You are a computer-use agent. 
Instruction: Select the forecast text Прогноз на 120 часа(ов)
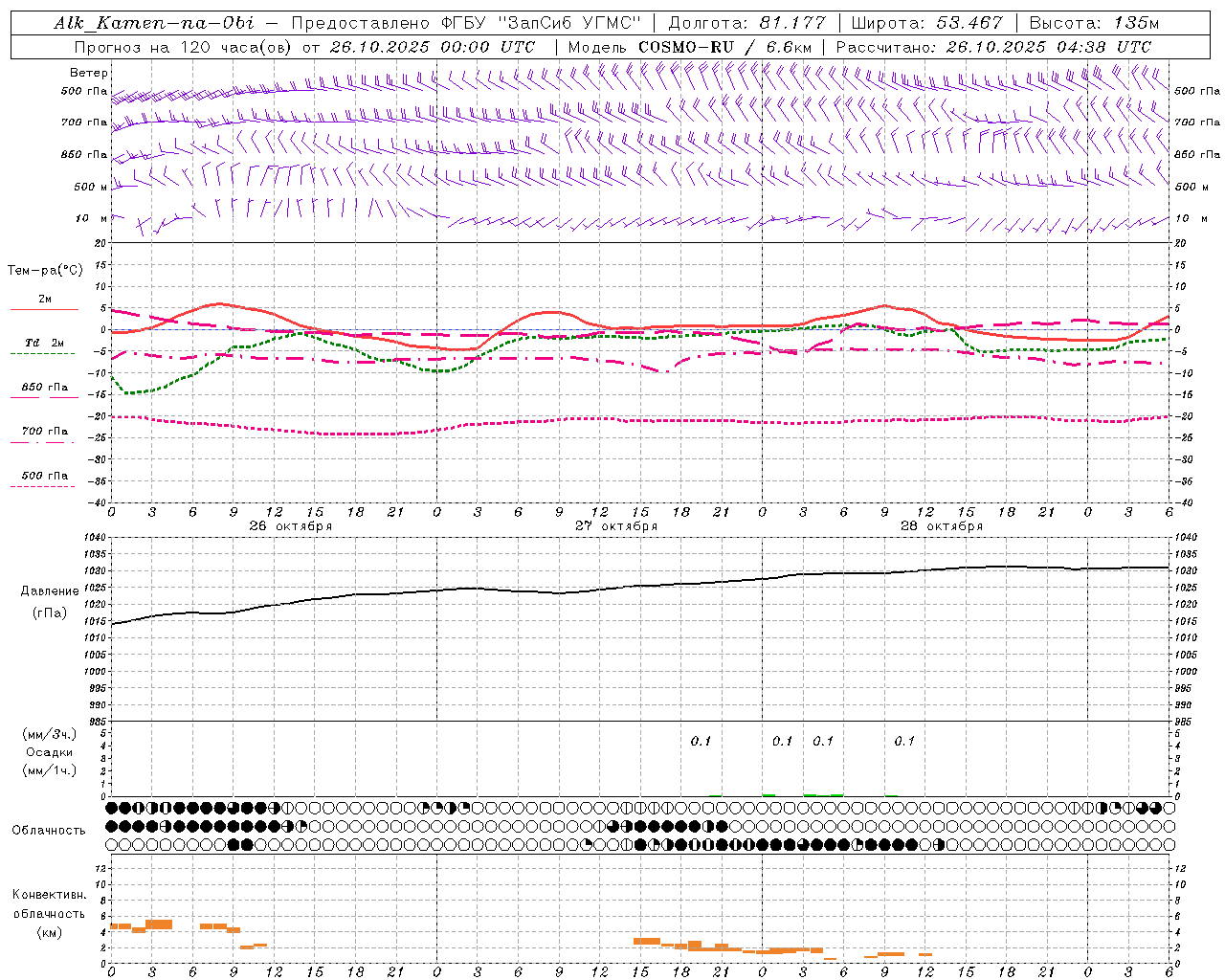184,47
